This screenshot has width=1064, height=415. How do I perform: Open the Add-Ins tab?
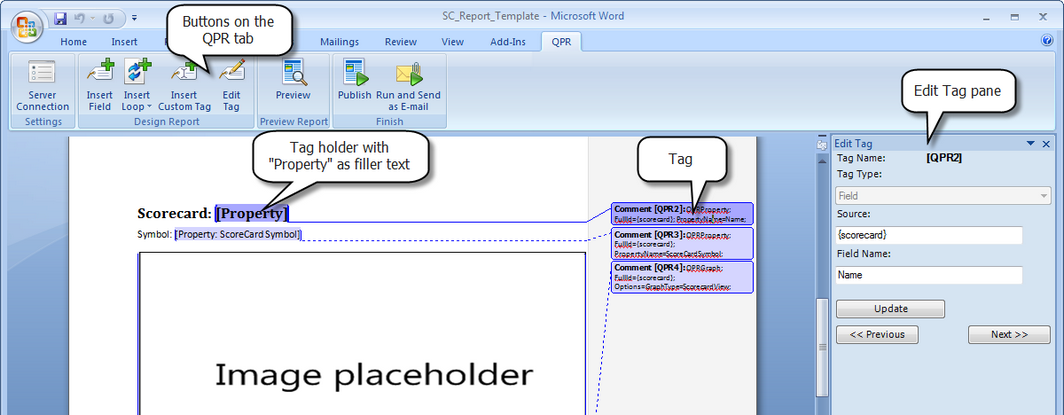click(x=508, y=42)
